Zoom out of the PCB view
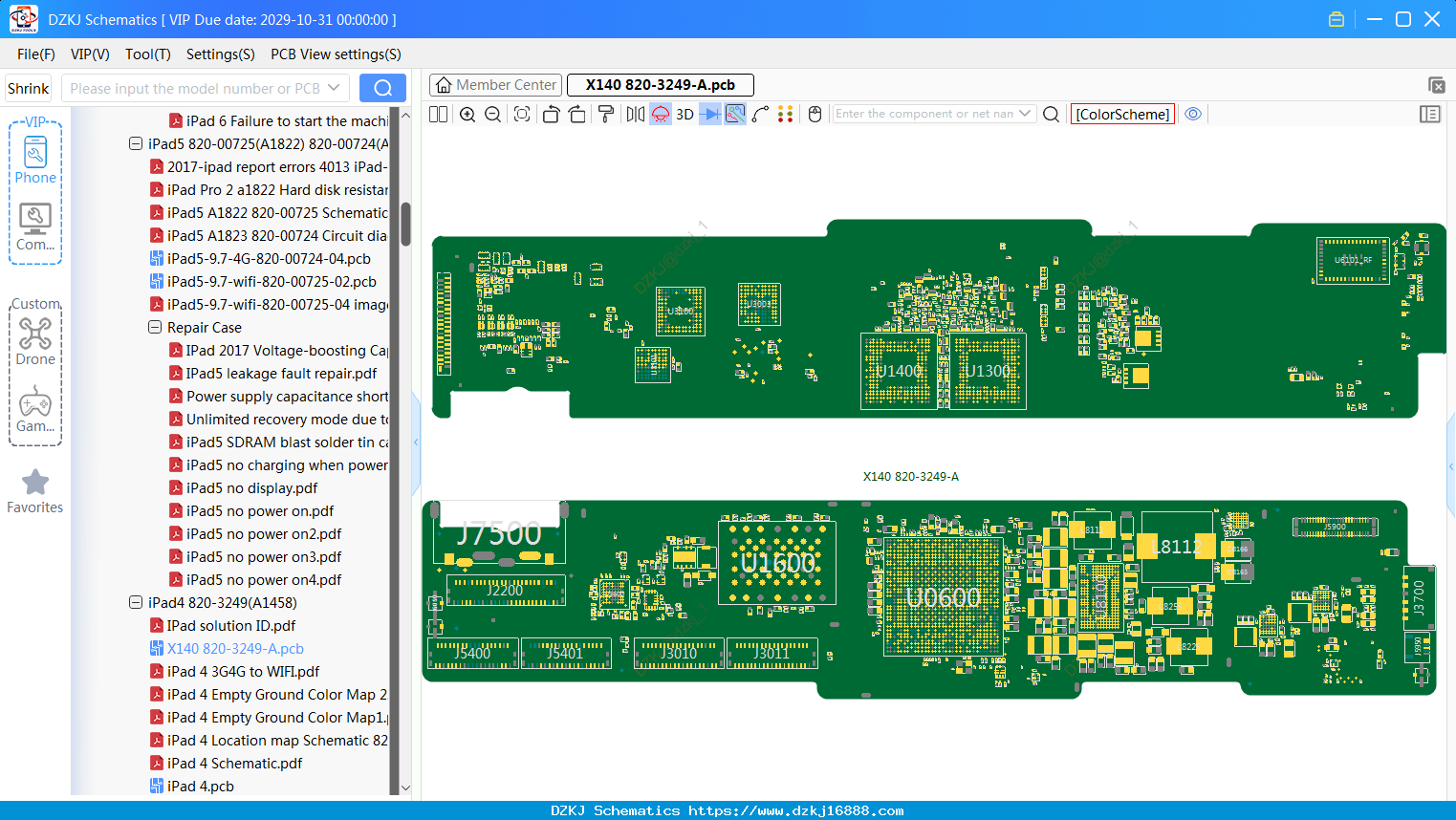Image resolution: width=1456 pixels, height=820 pixels. click(x=493, y=115)
